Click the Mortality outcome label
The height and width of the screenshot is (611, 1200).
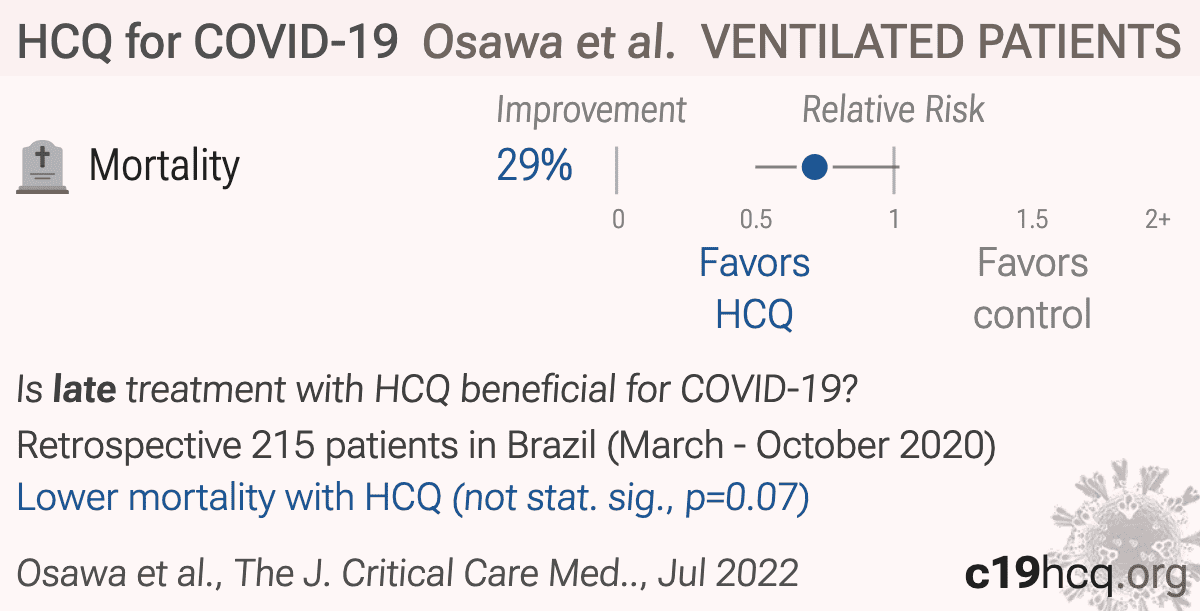pos(165,165)
